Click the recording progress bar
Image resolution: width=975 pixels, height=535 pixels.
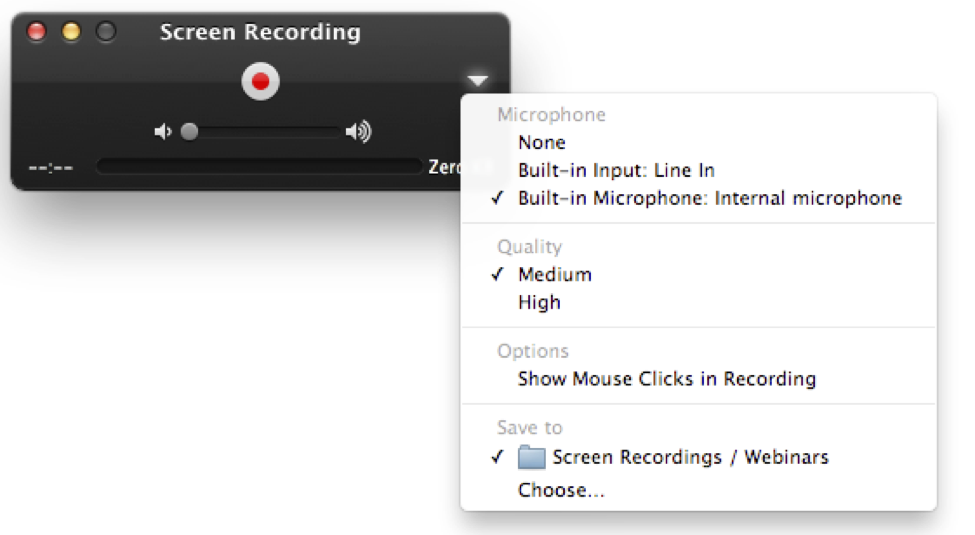click(x=259, y=166)
